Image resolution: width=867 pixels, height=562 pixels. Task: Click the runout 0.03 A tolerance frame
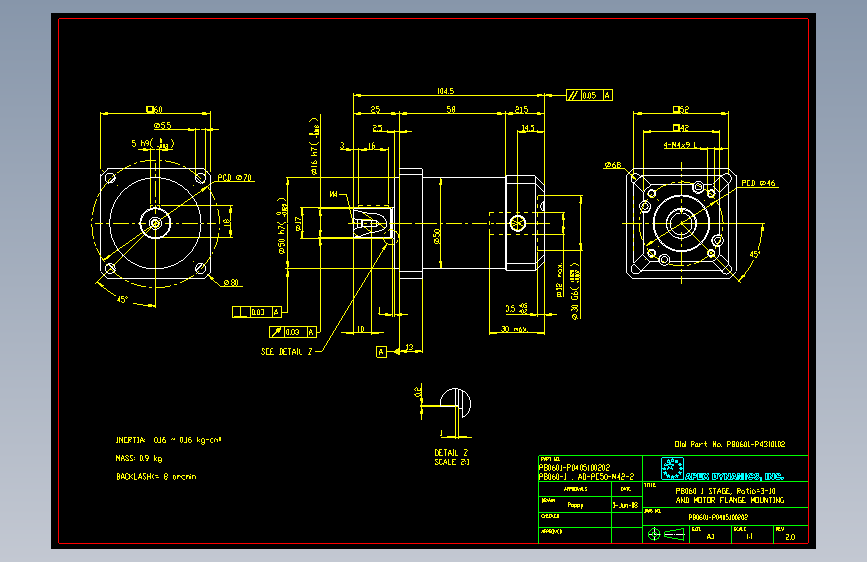click(293, 332)
